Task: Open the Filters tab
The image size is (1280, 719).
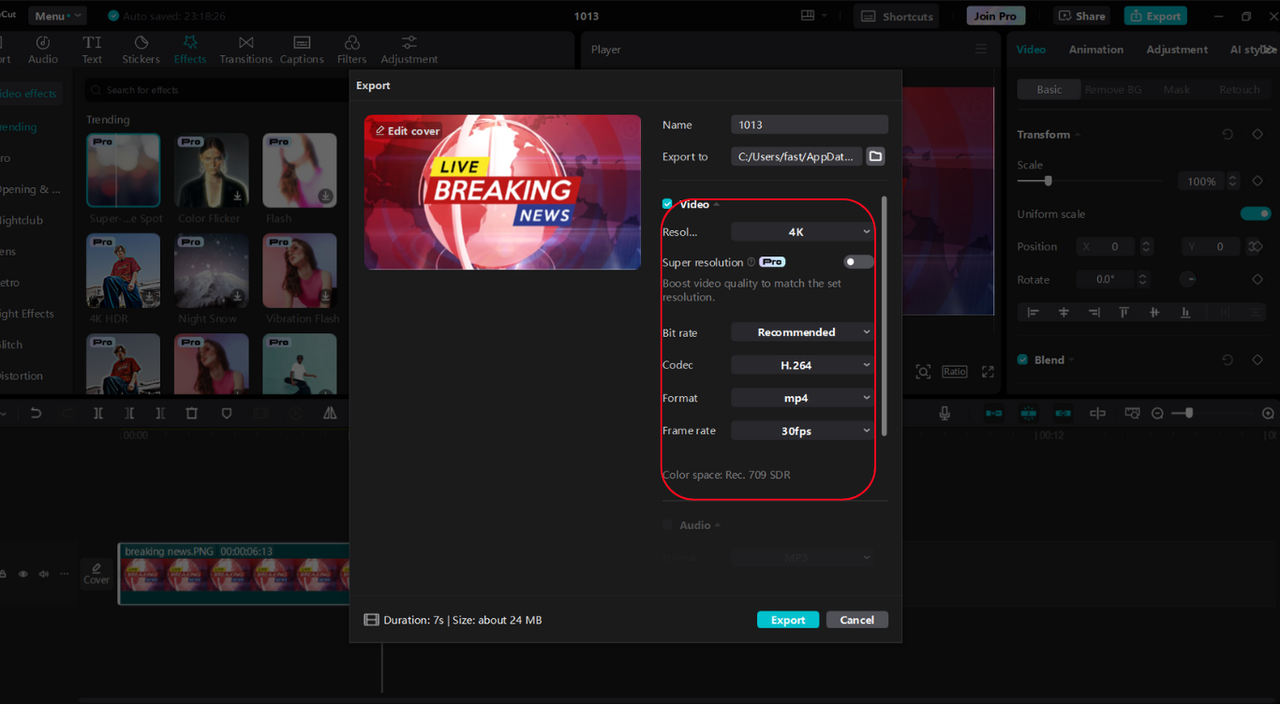Action: (x=352, y=49)
